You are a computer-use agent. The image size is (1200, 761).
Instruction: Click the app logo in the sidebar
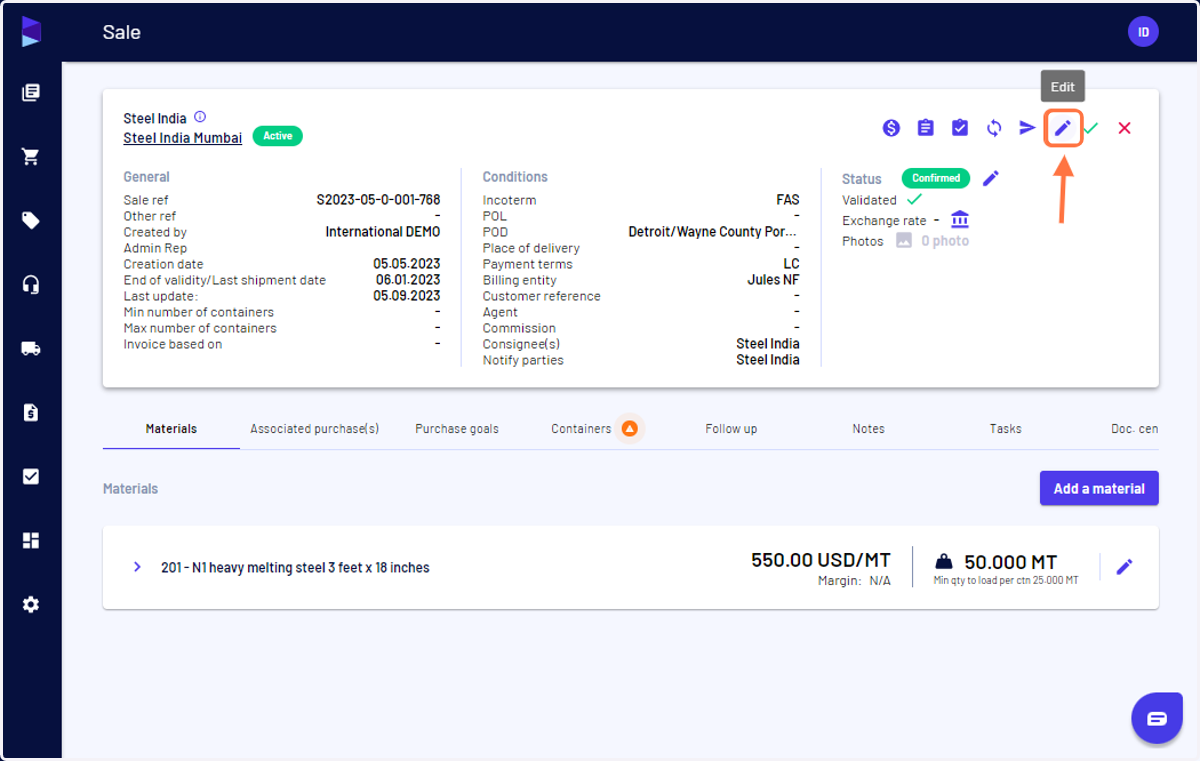pos(31,31)
